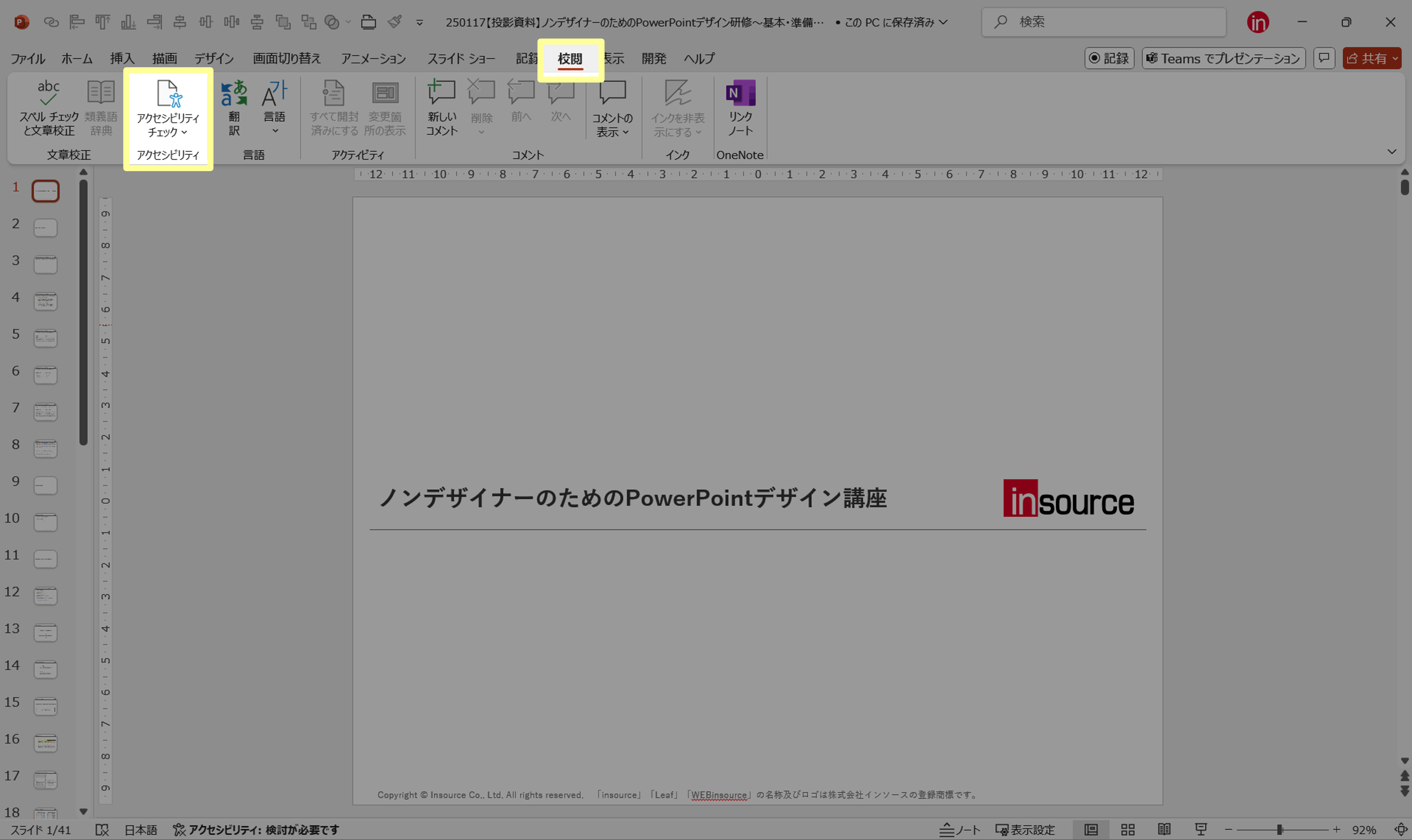Click the search (検索) box

tap(1103, 22)
